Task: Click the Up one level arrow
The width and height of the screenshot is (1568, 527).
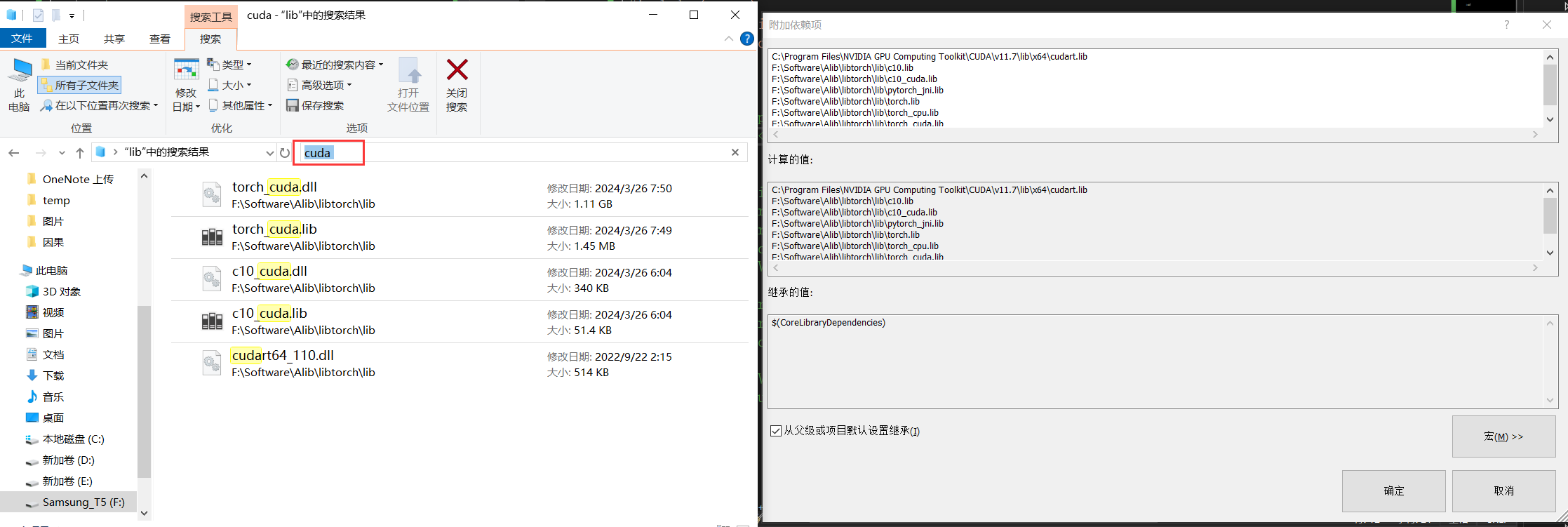Action: 80,152
